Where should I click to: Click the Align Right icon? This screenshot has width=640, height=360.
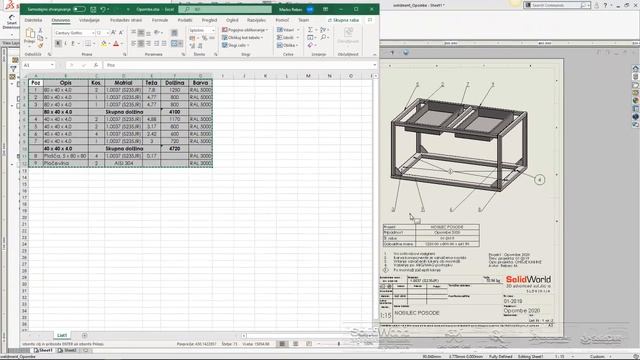coord(149,43)
